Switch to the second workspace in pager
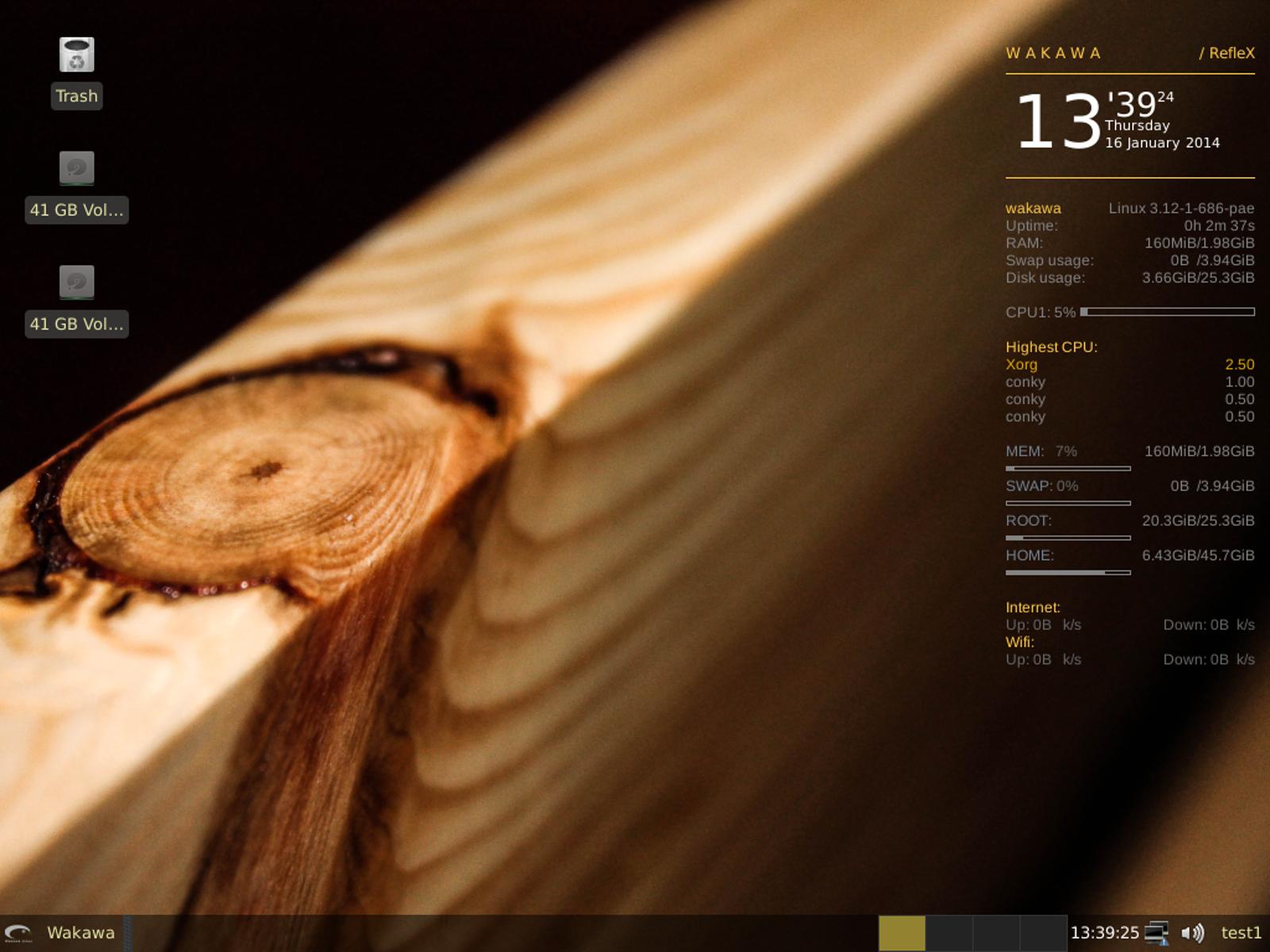1270x952 pixels. pyautogui.click(x=949, y=933)
